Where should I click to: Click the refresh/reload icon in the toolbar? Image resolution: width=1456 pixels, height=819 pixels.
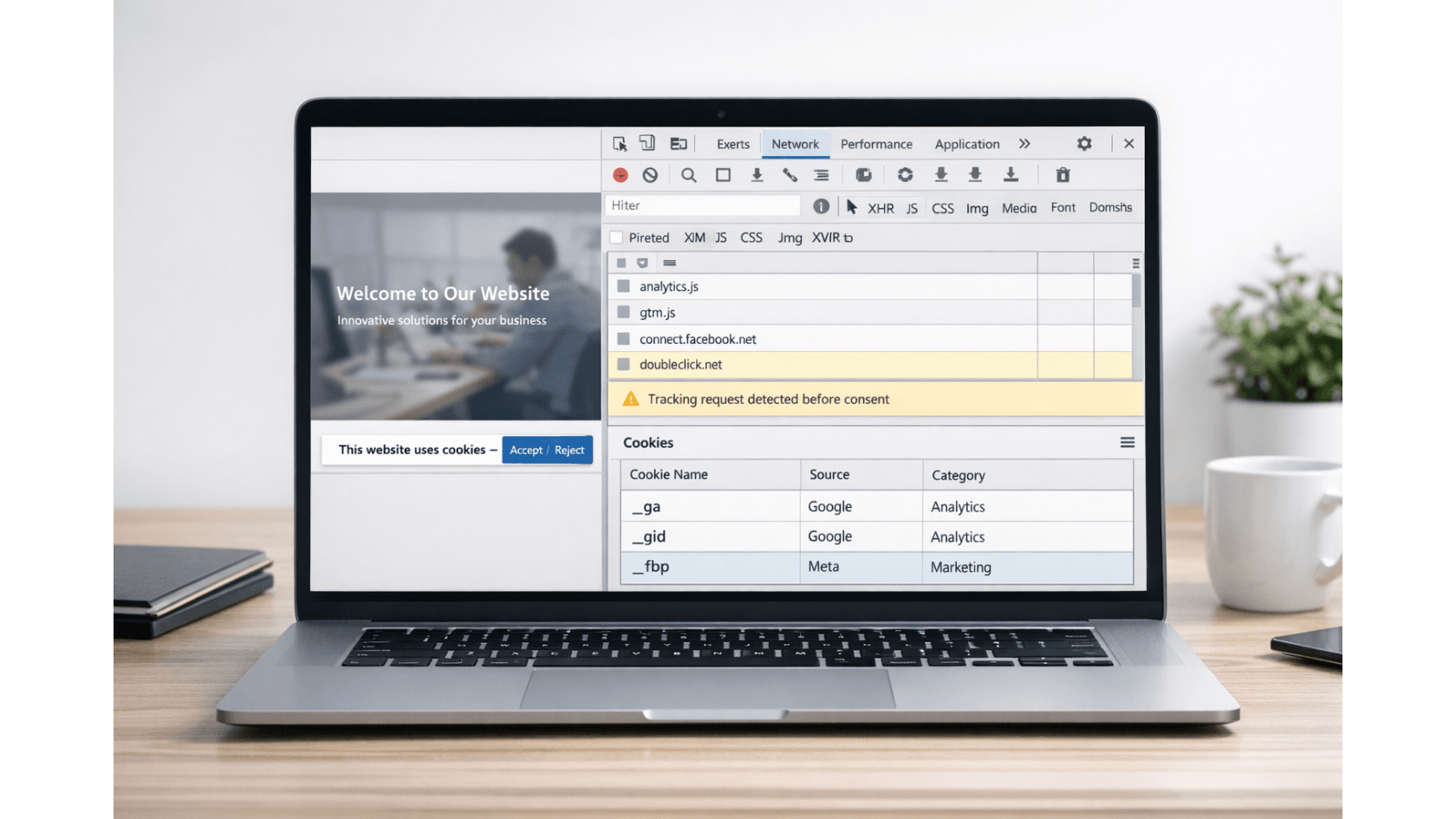(x=905, y=175)
